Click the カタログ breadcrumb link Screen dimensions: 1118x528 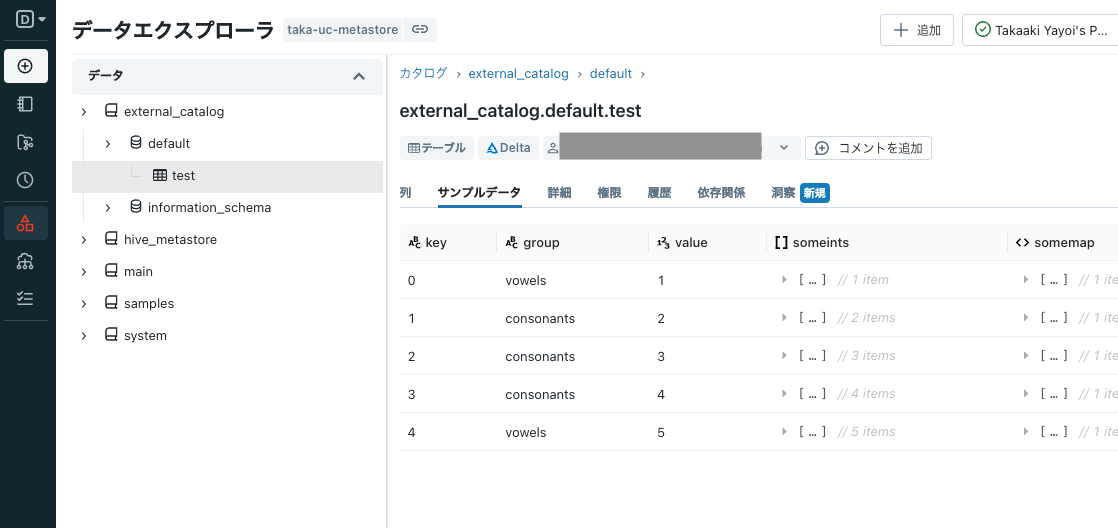click(424, 73)
